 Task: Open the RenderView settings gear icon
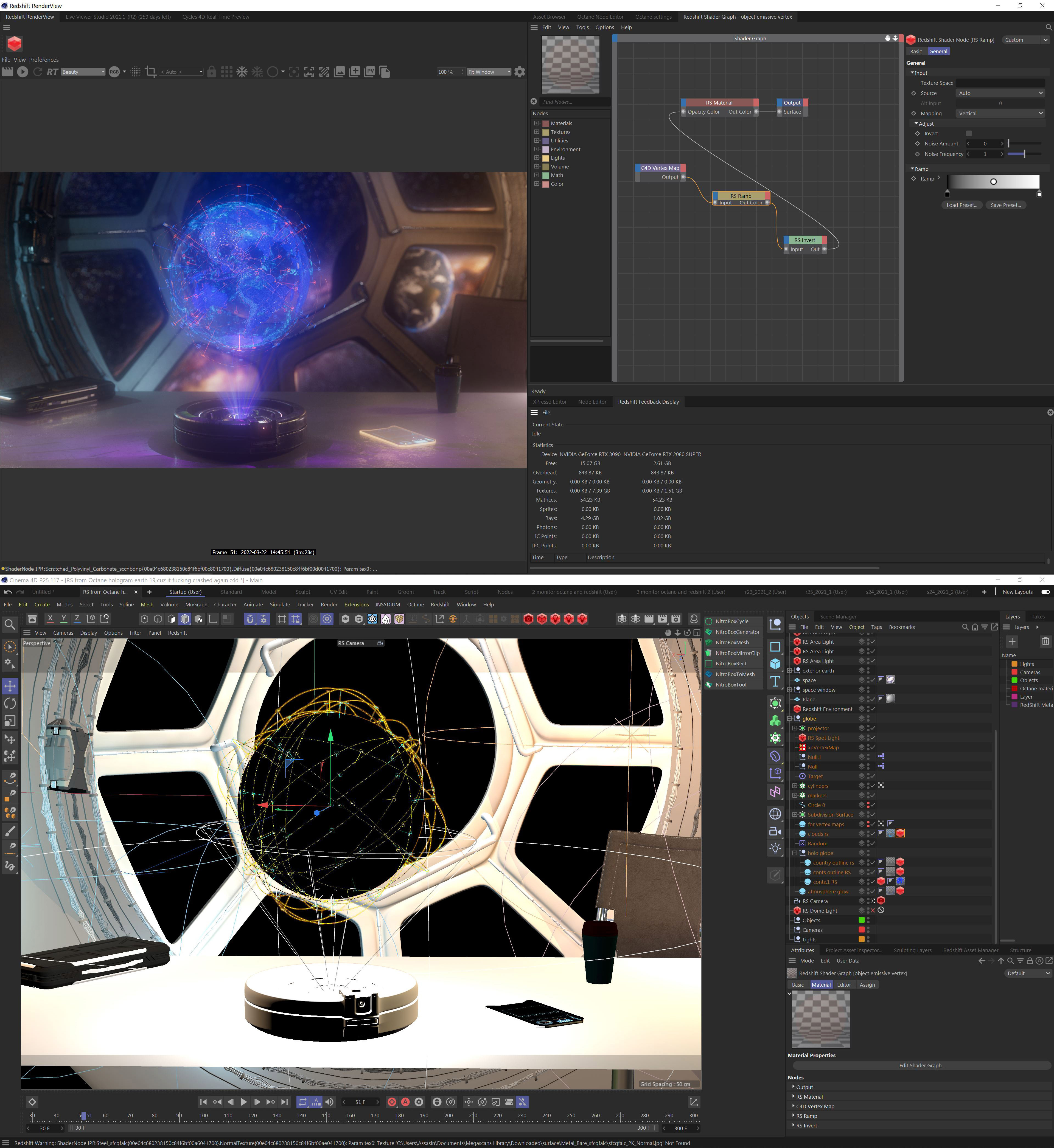tap(520, 72)
